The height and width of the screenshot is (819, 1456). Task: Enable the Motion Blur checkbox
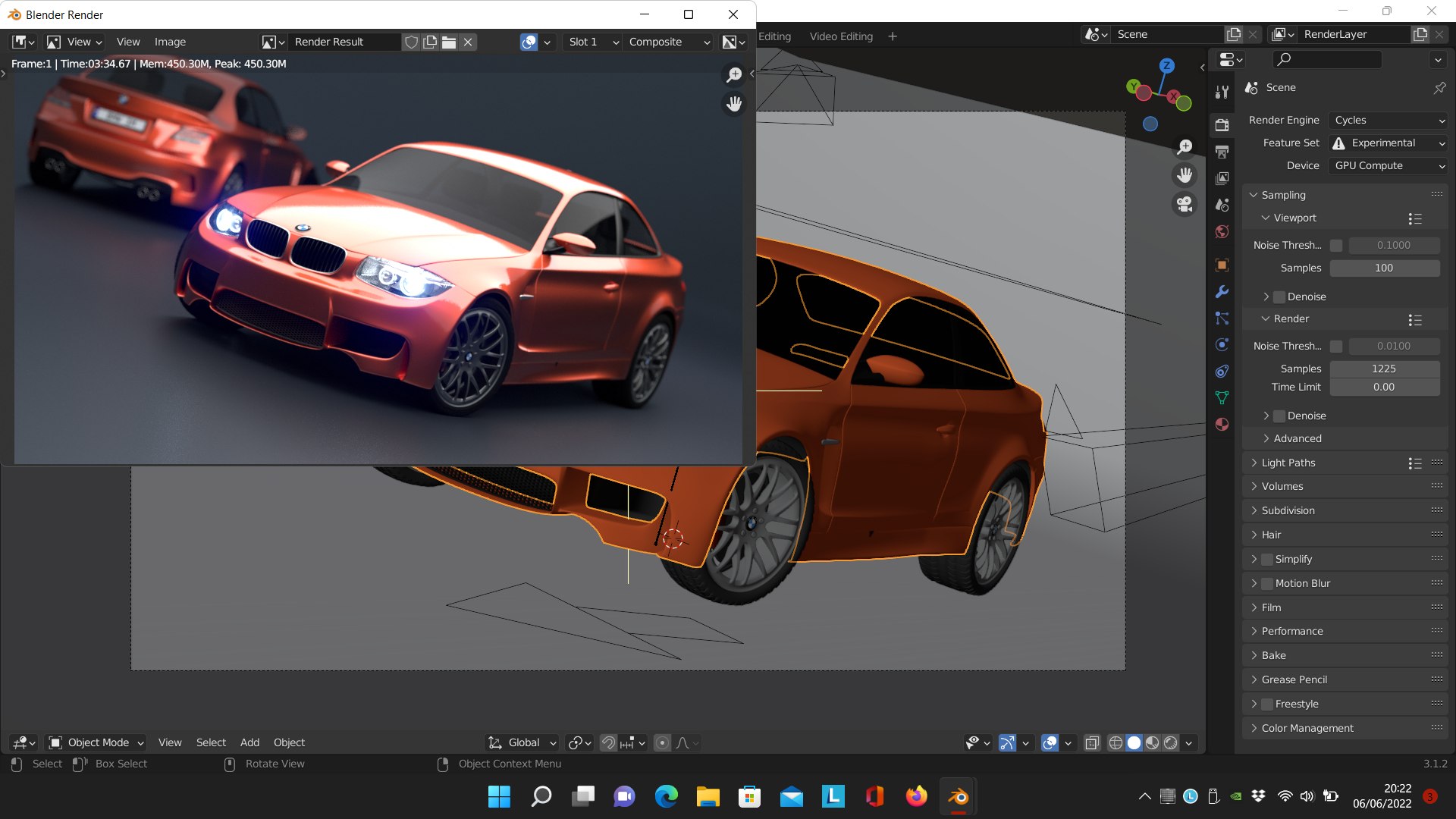[x=1267, y=584]
